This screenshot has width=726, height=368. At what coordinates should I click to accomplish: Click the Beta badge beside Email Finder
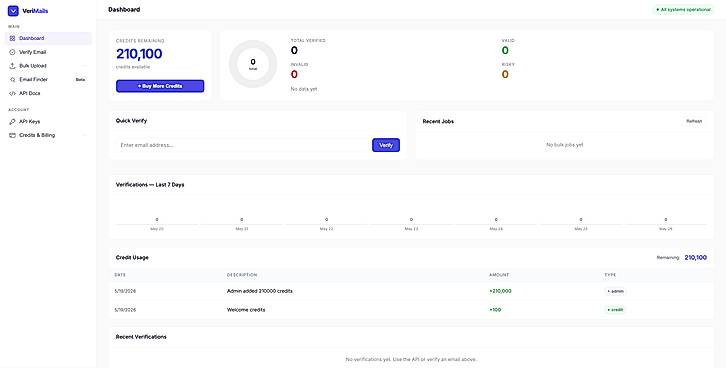[x=80, y=80]
